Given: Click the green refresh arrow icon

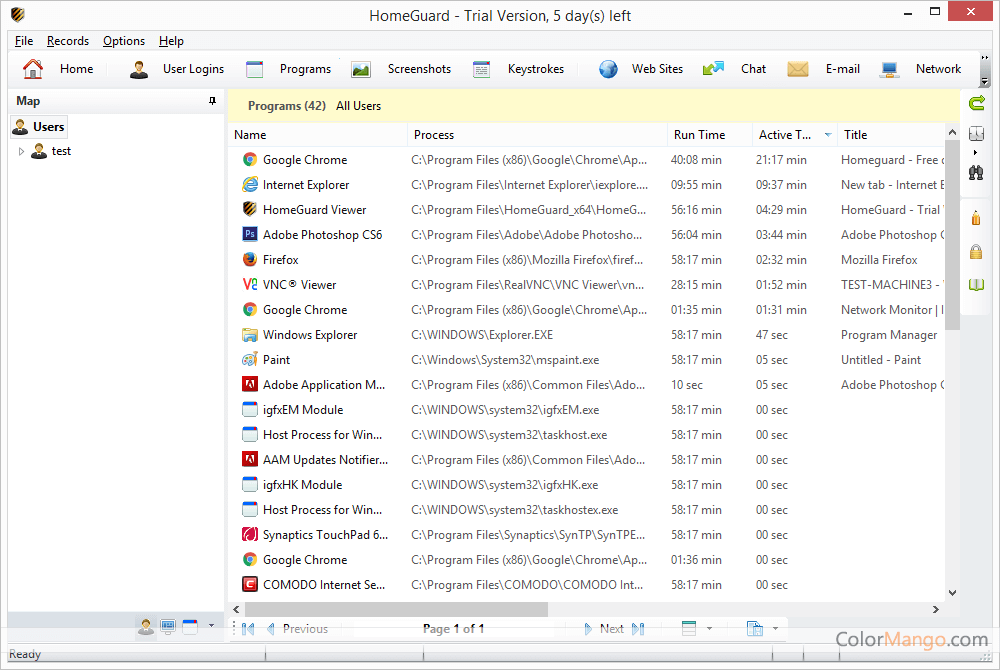Looking at the screenshot, I should tap(977, 102).
